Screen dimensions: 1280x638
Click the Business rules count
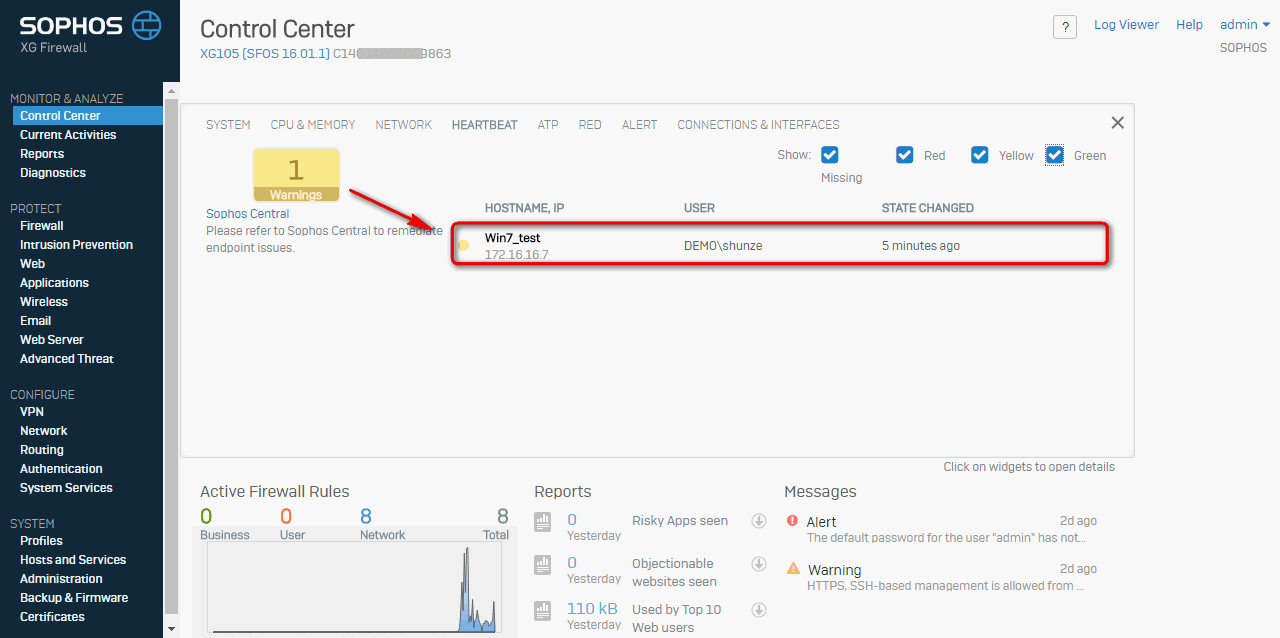pyautogui.click(x=206, y=517)
